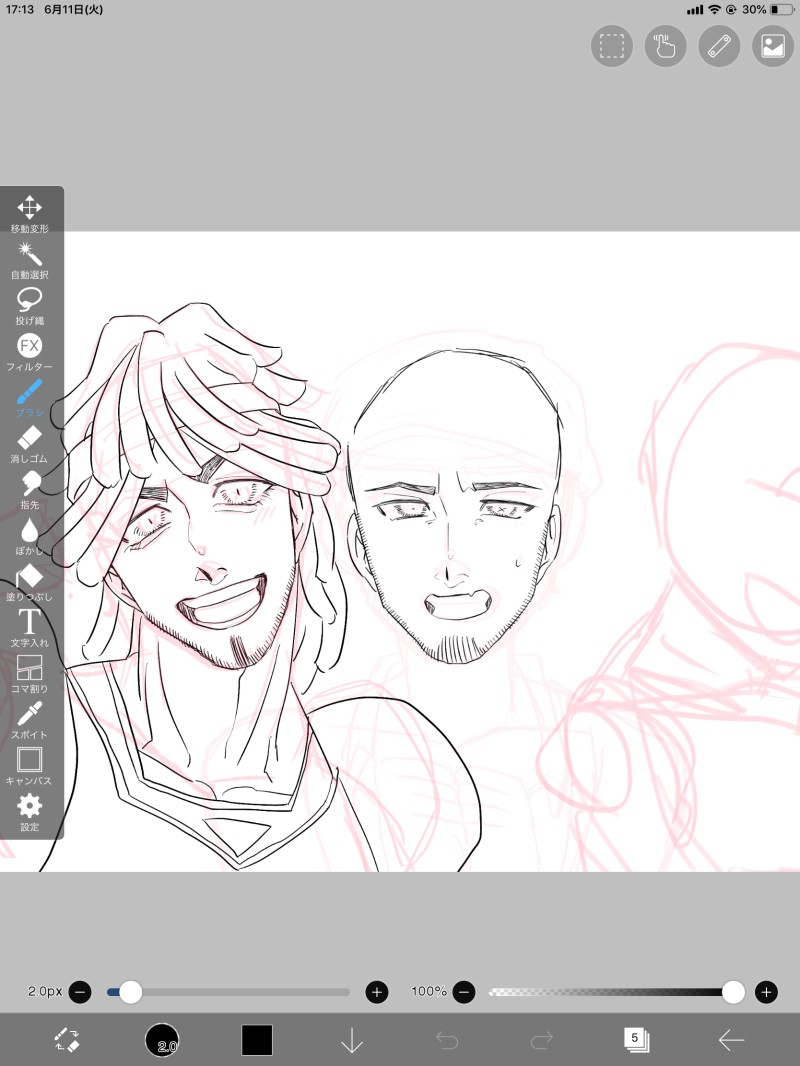The height and width of the screenshot is (1066, 800).
Task: Select the Eraser (消しゴム) tool
Action: [x=29, y=444]
